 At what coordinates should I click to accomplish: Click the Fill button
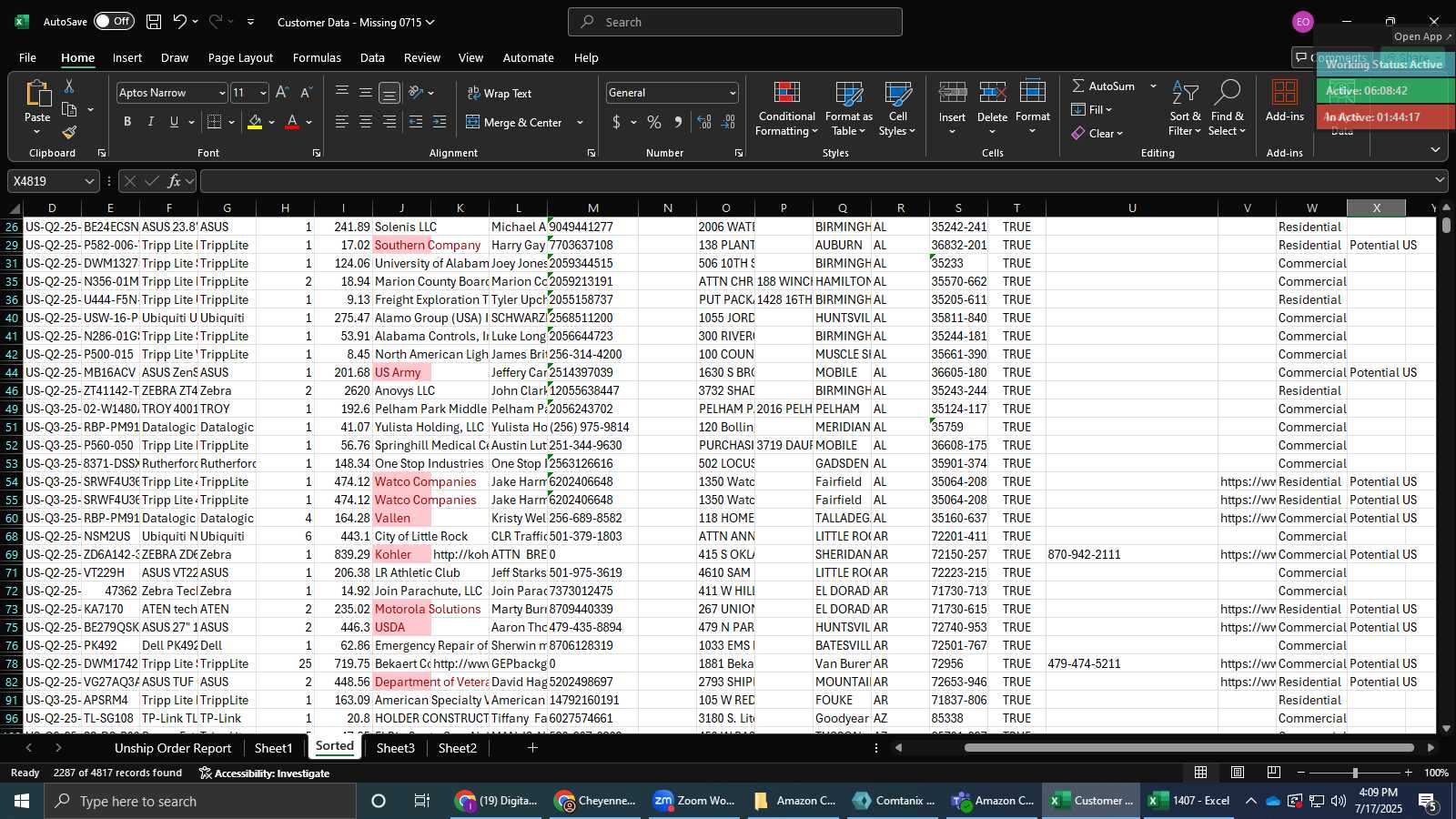[x=1092, y=109]
